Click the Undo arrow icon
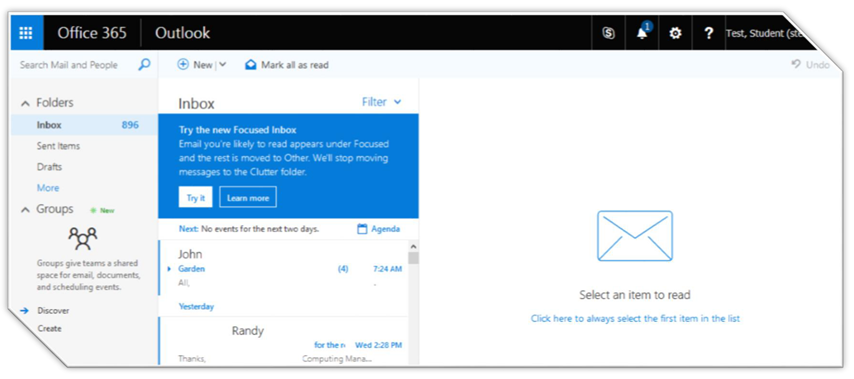854x379 pixels. (796, 65)
